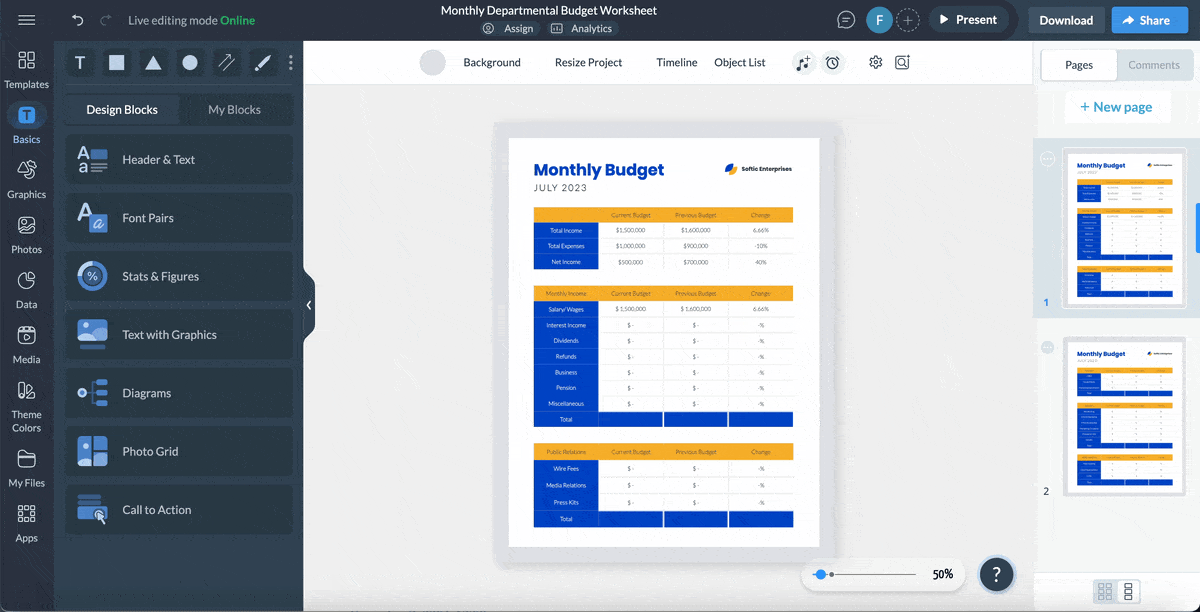Switch to the Comments tab
This screenshot has height=612, width=1200.
[1154, 65]
